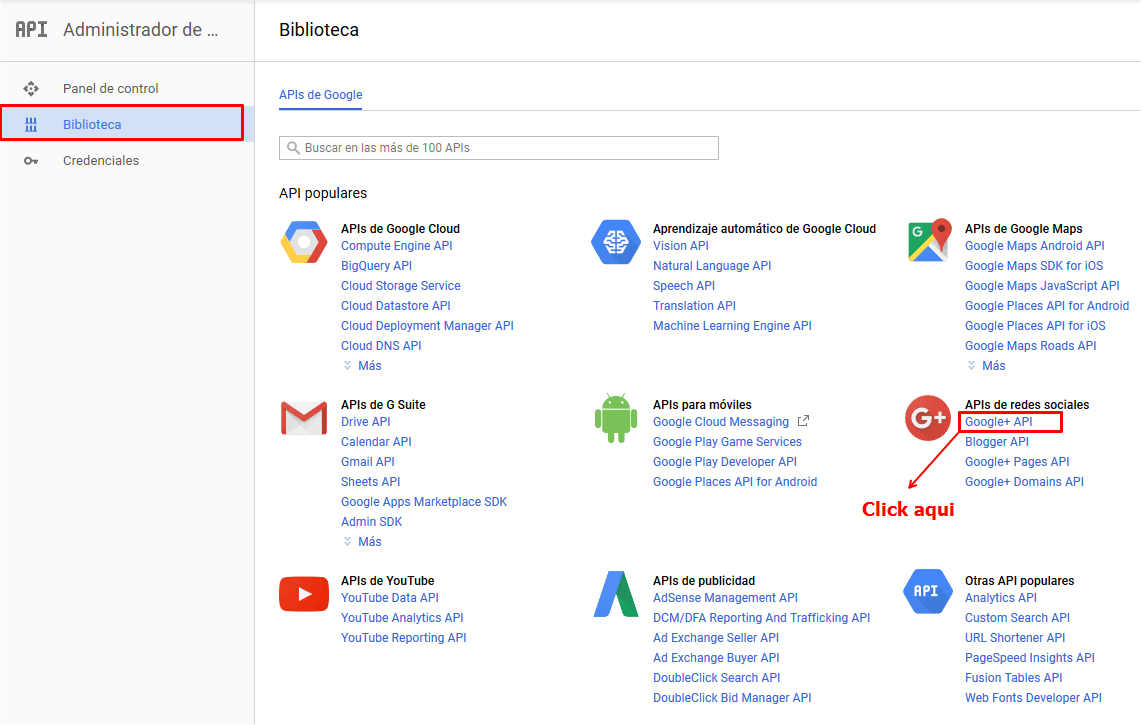Screen dimensions: 1141x725
Task: Expand Más under APIs de Google Maps
Action: click(986, 366)
